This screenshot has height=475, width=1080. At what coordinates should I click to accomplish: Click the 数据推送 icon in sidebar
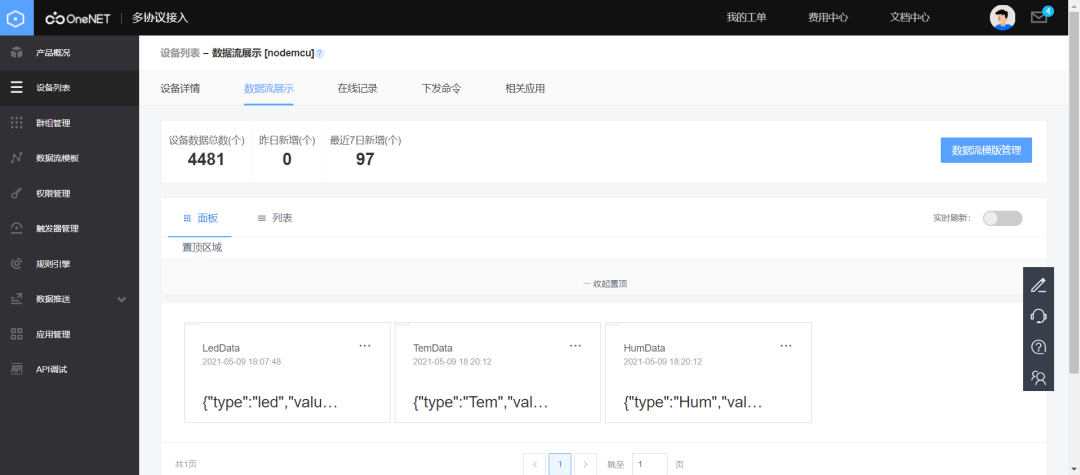click(x=17, y=299)
